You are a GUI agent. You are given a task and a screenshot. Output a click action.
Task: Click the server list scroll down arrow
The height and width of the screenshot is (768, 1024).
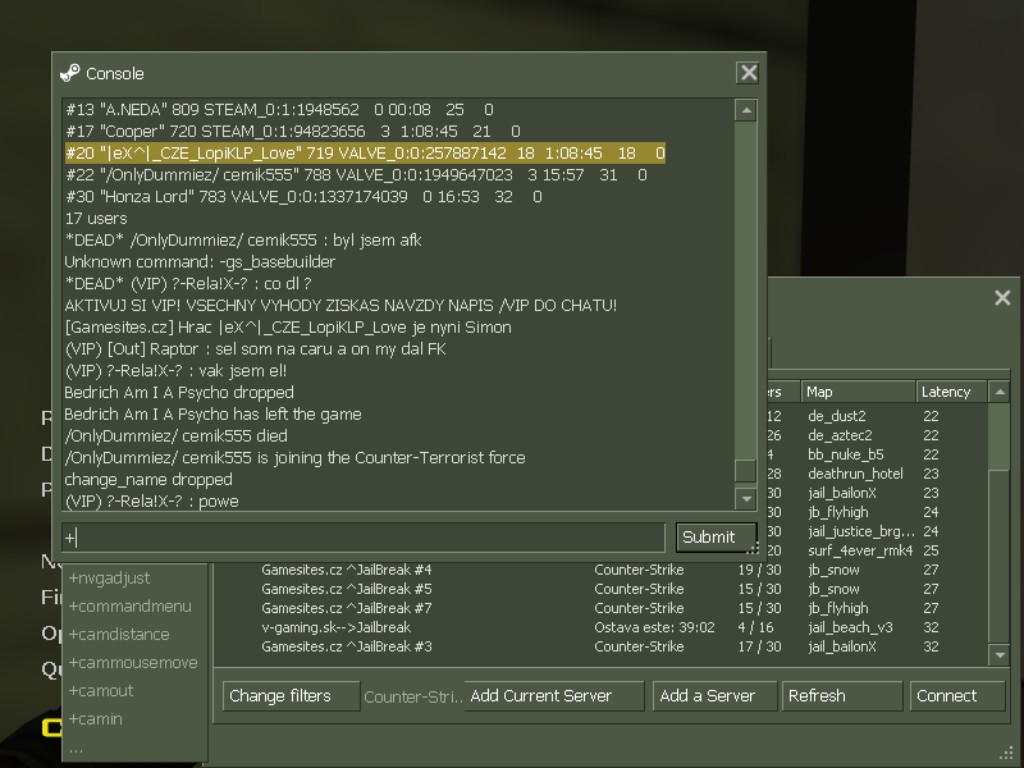(1000, 654)
